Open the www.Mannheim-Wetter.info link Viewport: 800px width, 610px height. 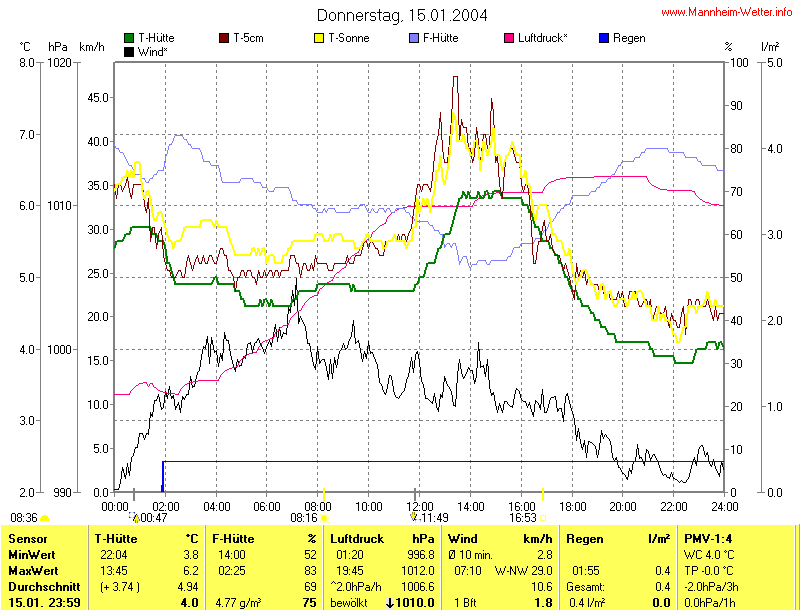[727, 13]
